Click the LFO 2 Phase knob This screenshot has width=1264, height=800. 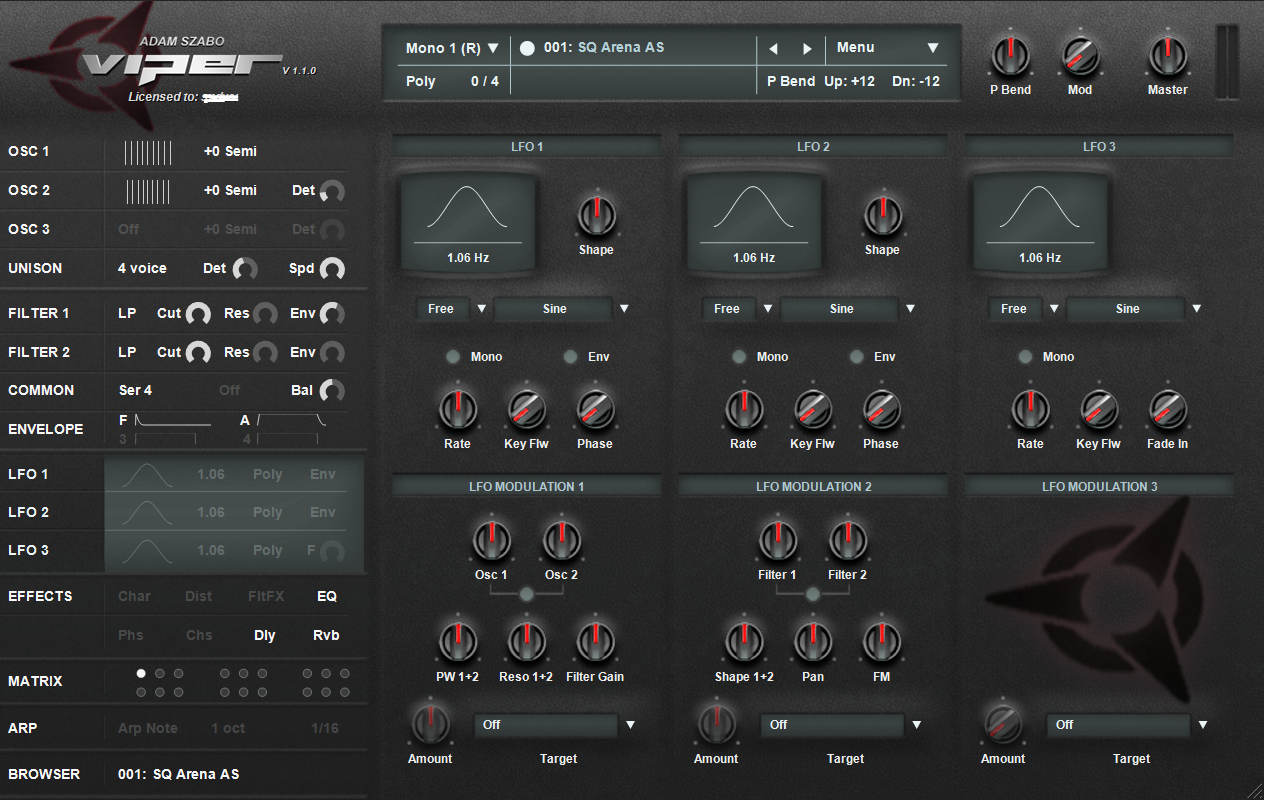coord(880,408)
